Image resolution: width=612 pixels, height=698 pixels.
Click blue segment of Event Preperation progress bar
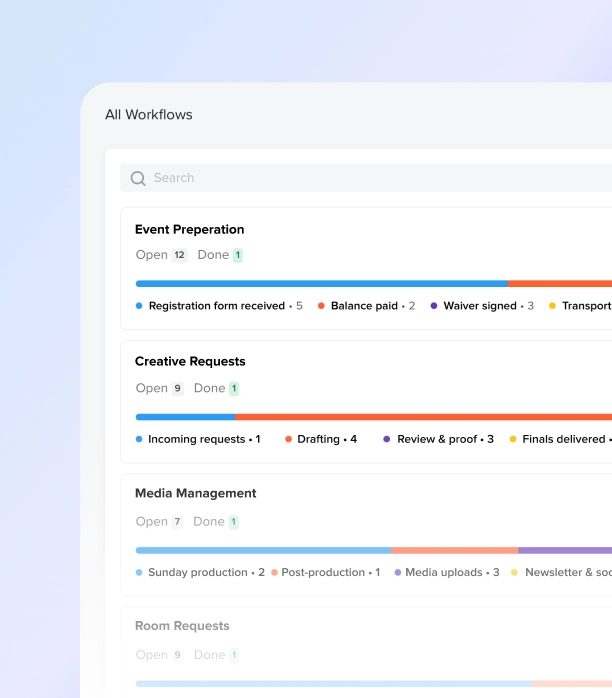(321, 284)
